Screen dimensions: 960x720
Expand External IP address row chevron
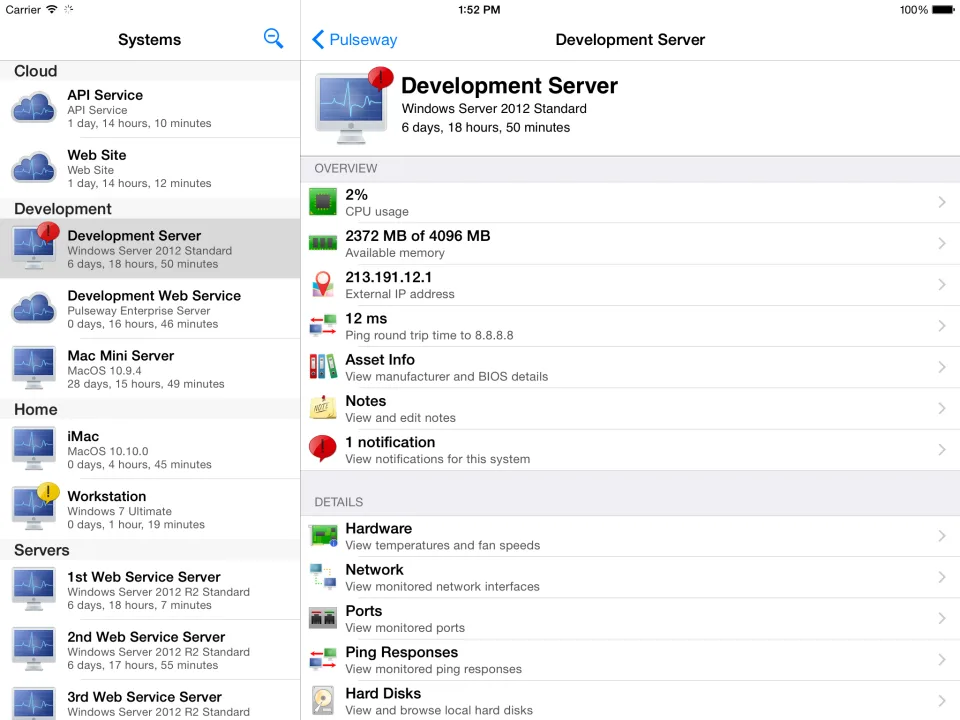[942, 285]
